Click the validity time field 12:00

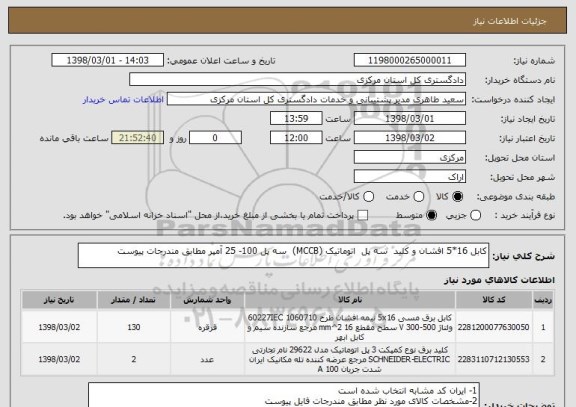pos(296,138)
